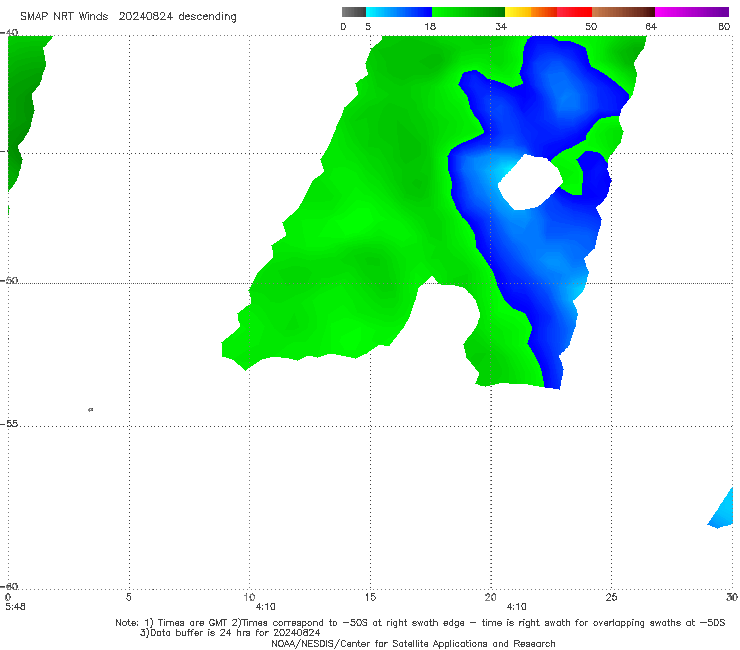The image size is (740, 650).
Task: Click the latitude label '-55'
Action: (x=9, y=423)
